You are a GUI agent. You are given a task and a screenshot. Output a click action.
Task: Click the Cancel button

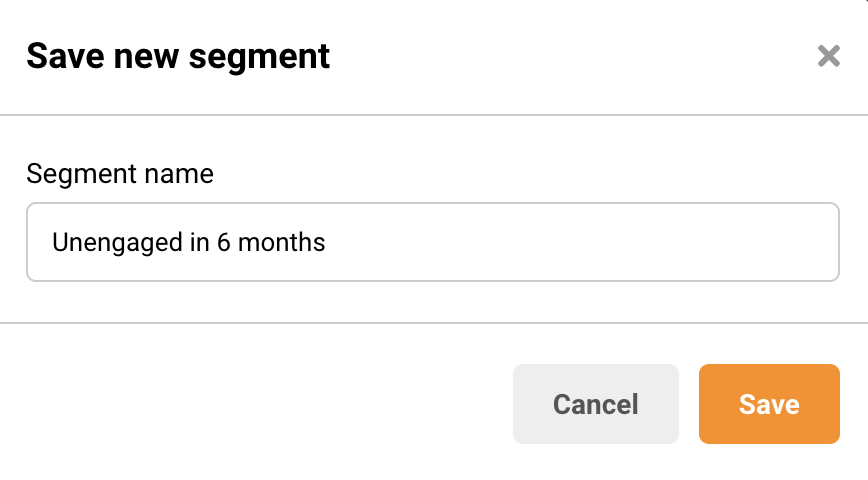[x=595, y=404]
